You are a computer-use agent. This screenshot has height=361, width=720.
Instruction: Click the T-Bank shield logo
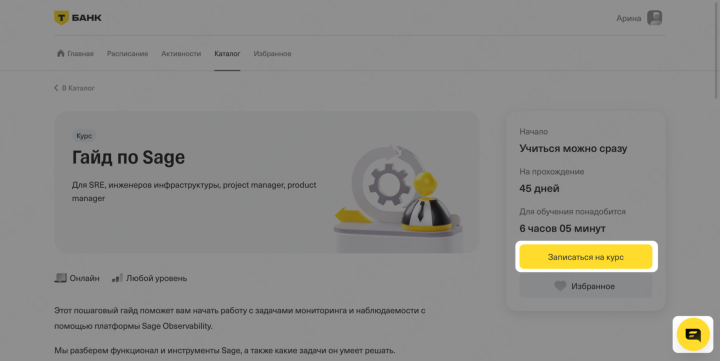click(61, 17)
